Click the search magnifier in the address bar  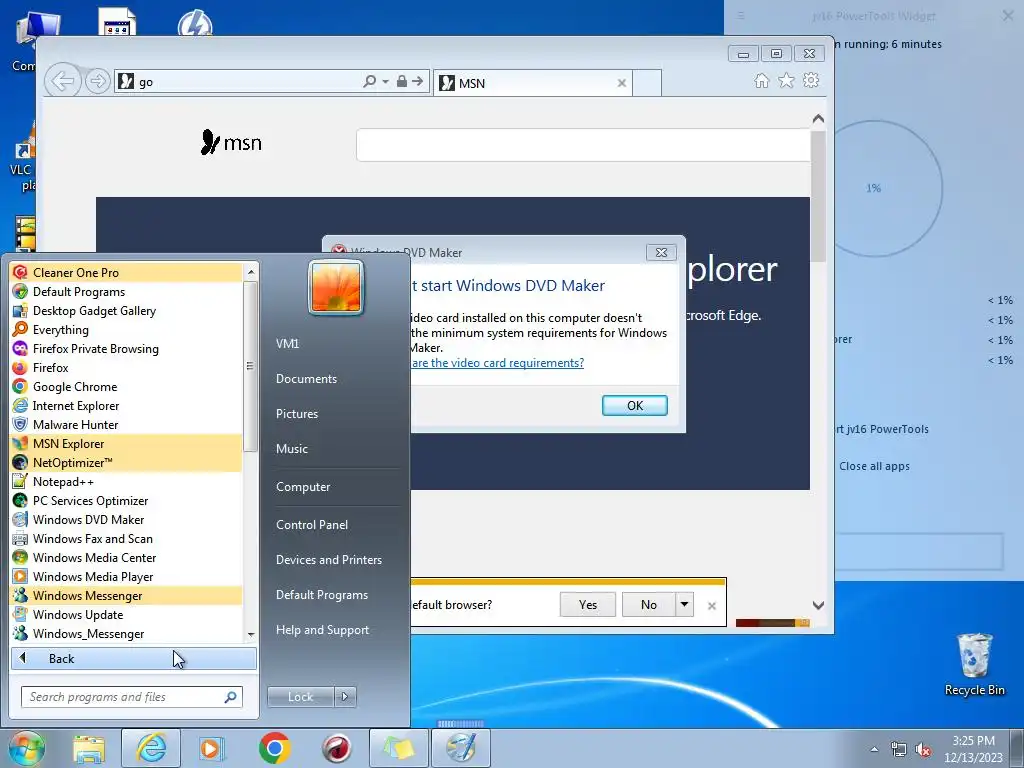coord(370,81)
